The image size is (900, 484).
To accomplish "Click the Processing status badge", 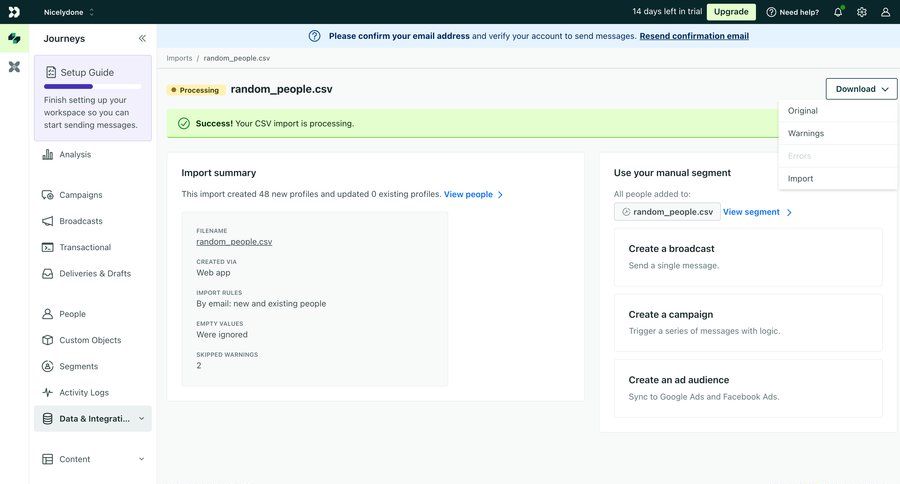I will 195,90.
